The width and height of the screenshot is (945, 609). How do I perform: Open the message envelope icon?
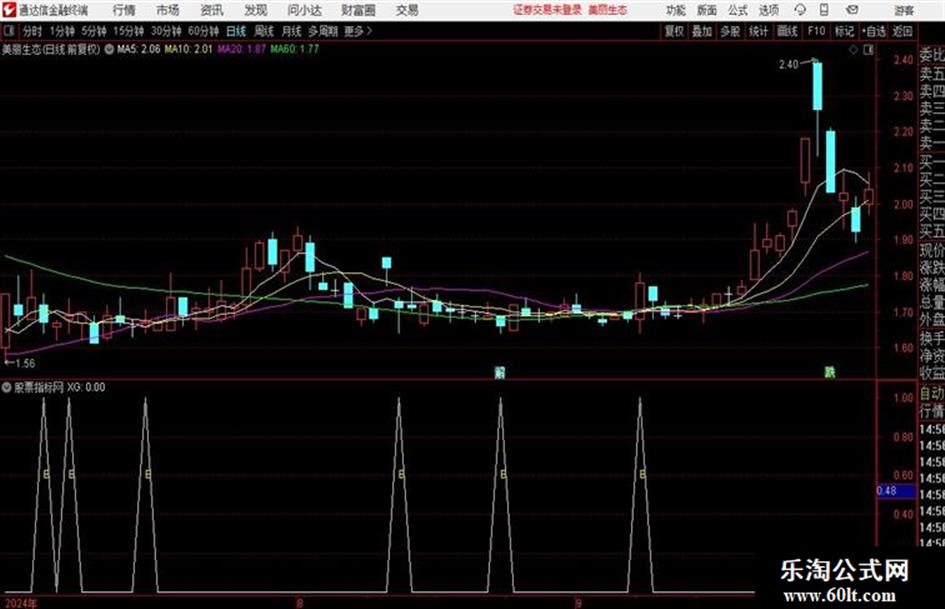point(852,10)
